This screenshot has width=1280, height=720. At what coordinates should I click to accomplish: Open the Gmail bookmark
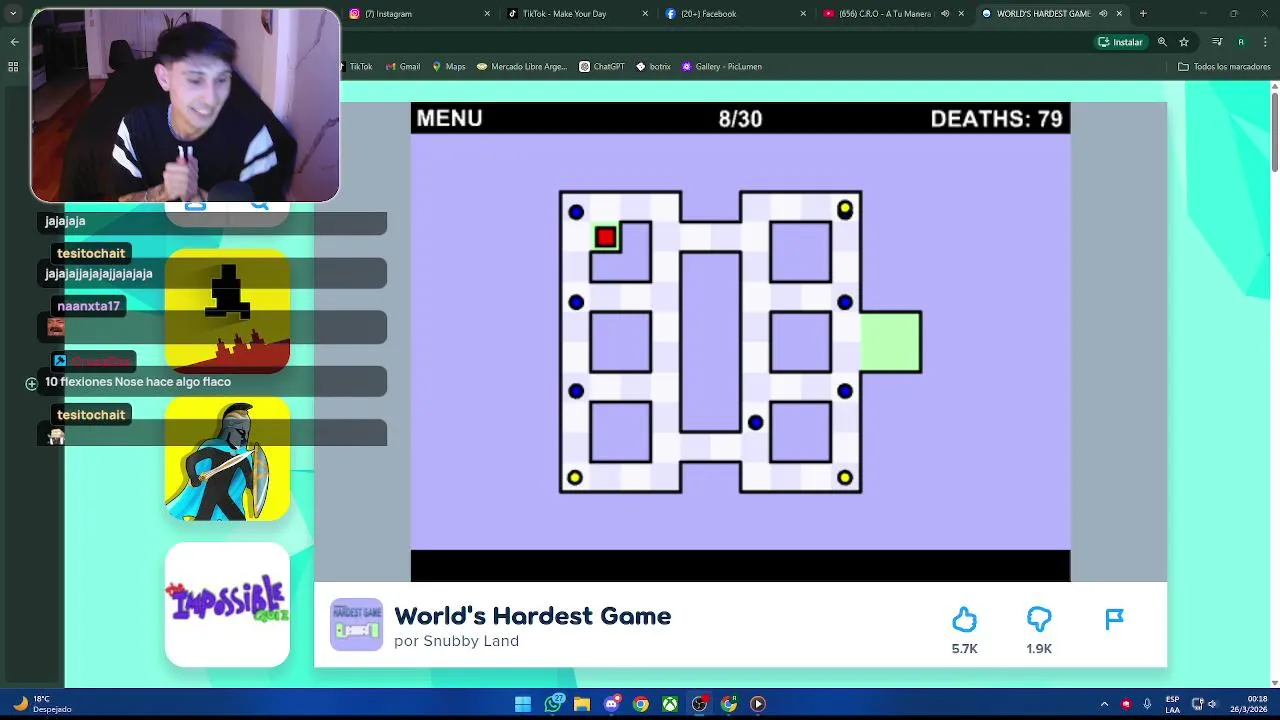(402, 67)
